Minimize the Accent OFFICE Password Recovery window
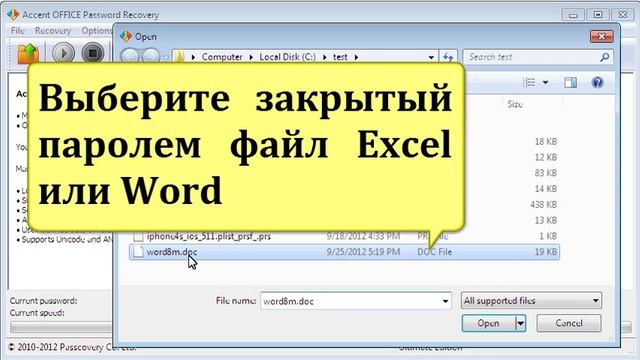 573,15
